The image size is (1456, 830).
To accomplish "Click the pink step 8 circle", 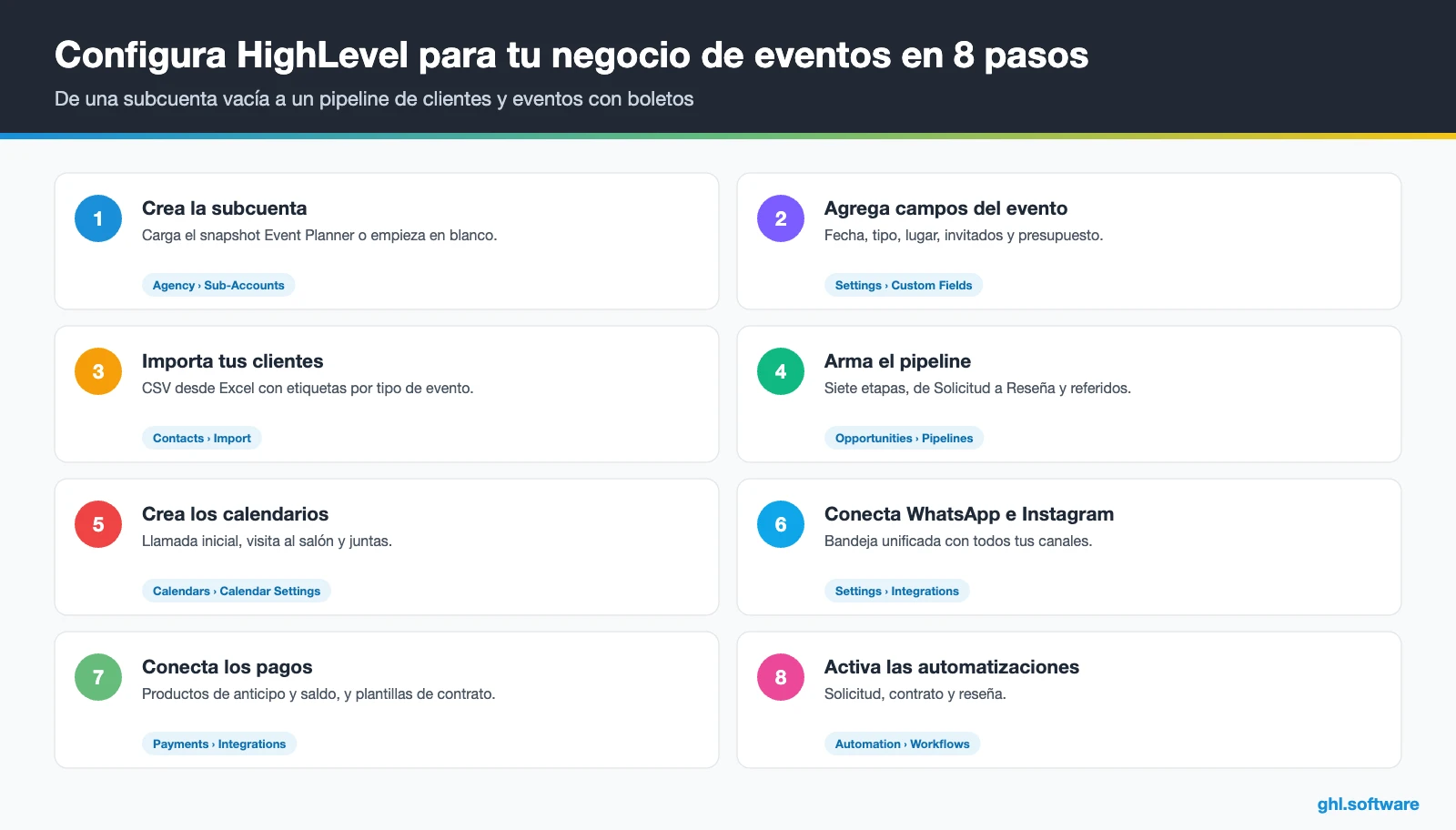I will tap(781, 677).
